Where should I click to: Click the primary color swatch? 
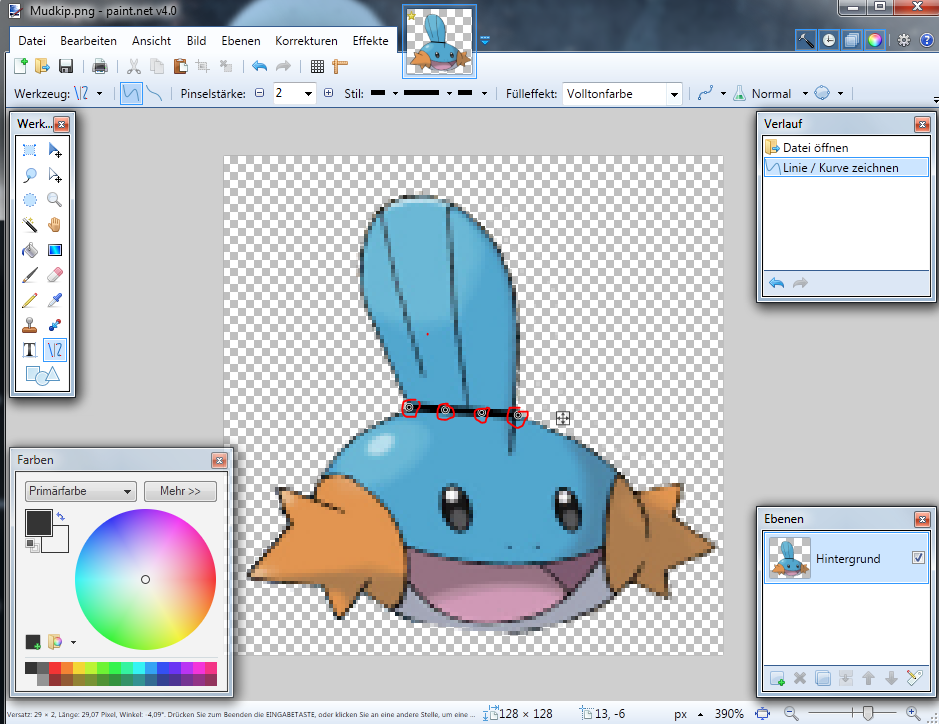click(x=38, y=523)
